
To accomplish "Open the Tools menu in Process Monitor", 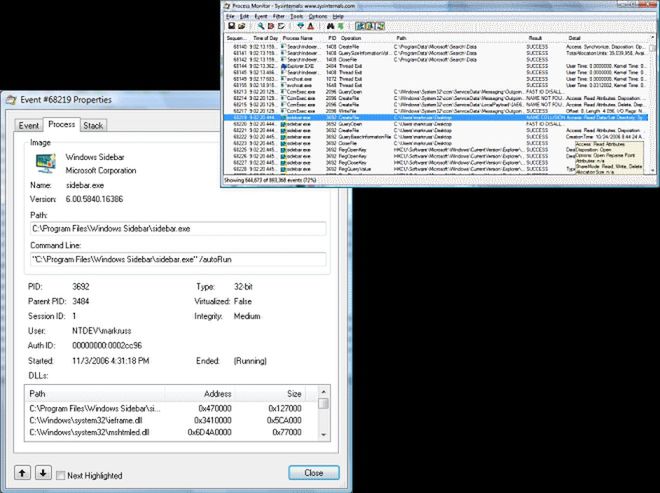I will pyautogui.click(x=297, y=16).
